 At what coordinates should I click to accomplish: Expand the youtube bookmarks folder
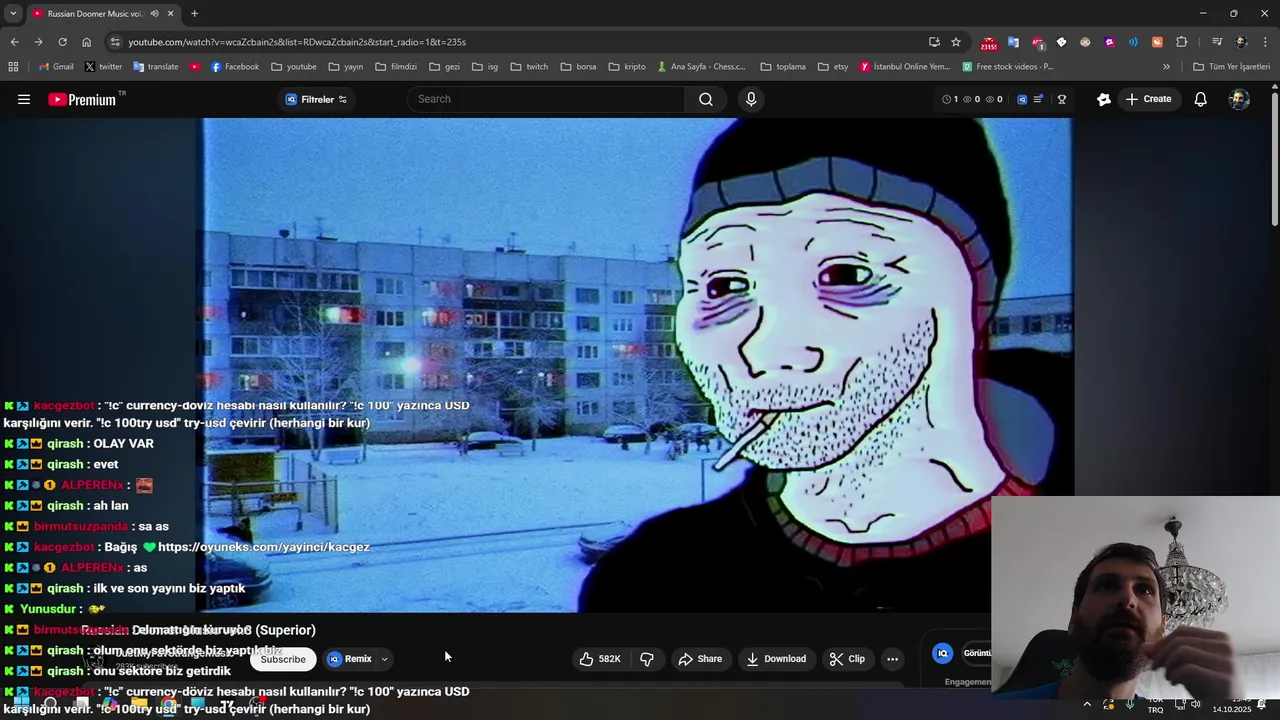[293, 67]
